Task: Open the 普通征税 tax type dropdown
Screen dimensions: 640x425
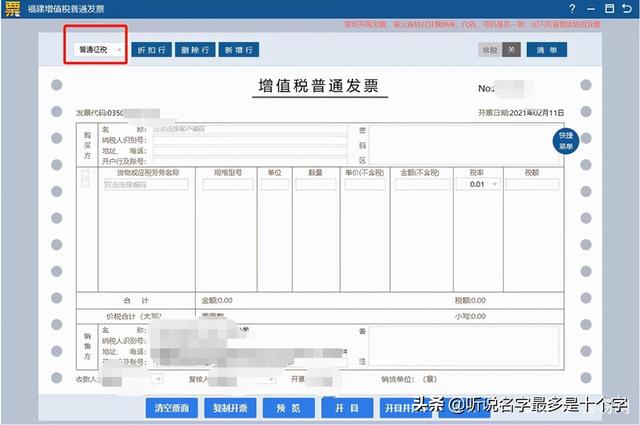Action: click(x=98, y=50)
